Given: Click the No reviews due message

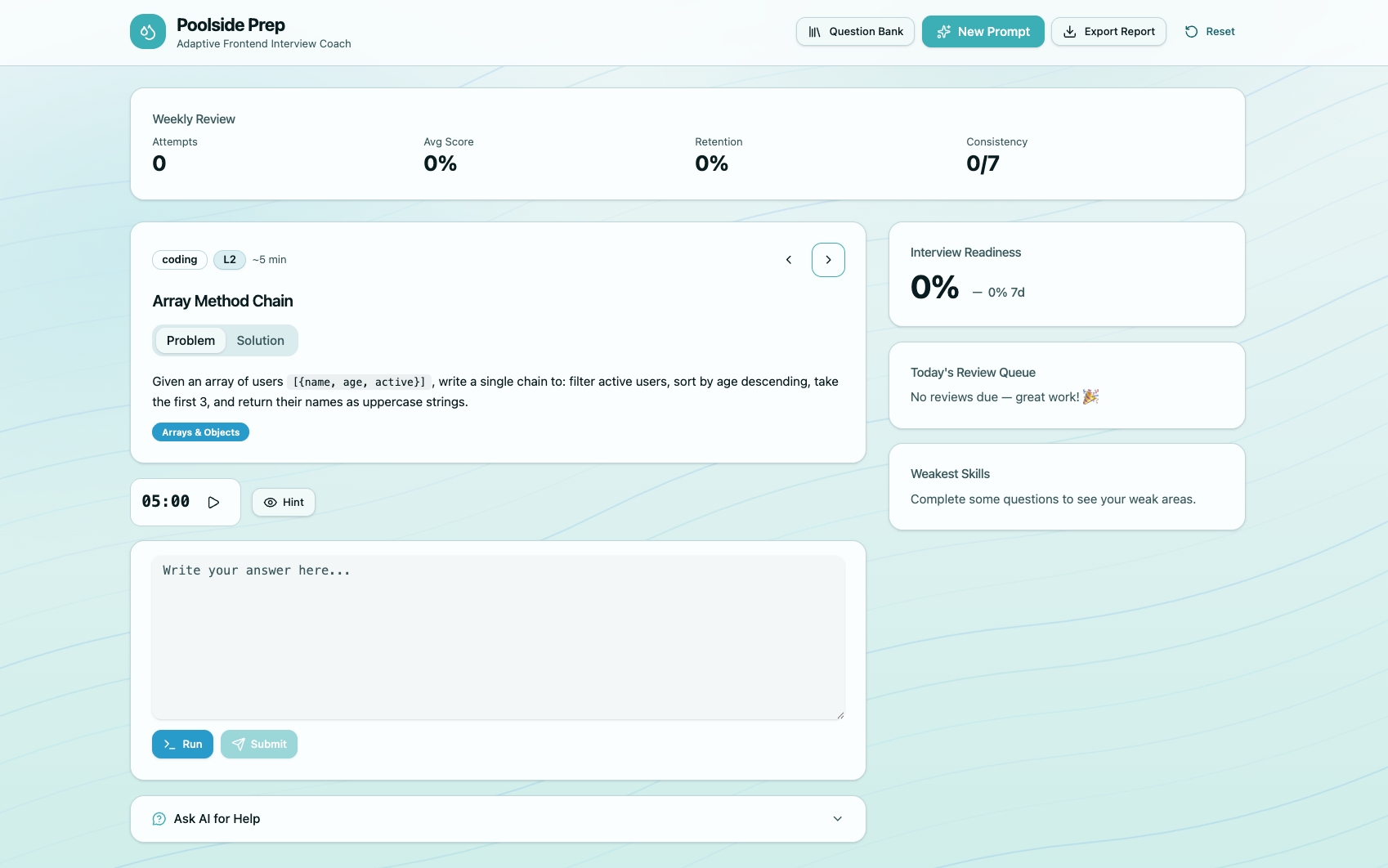Looking at the screenshot, I should tap(1005, 397).
